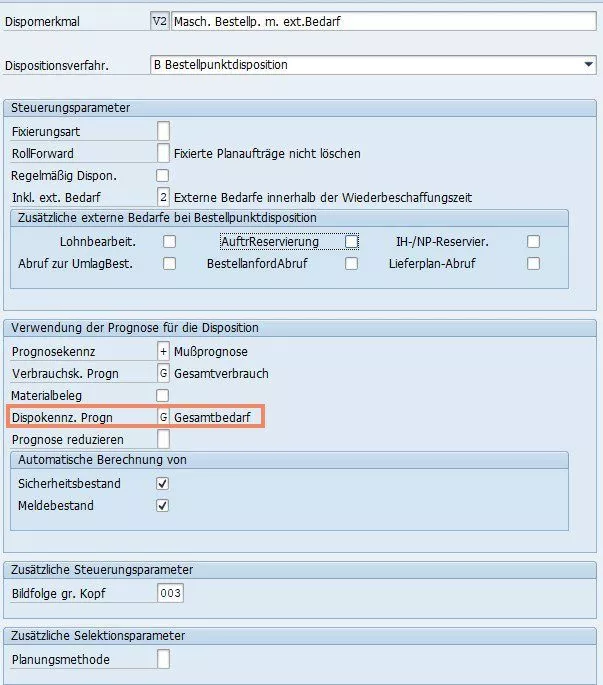Image resolution: width=603 pixels, height=685 pixels.
Task: Select the RollForward input field
Action: tap(163, 153)
